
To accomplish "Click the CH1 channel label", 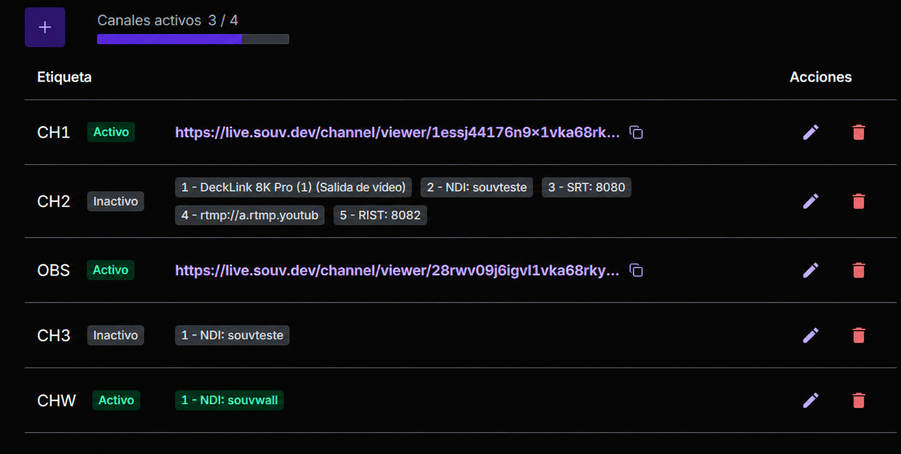I will [53, 132].
